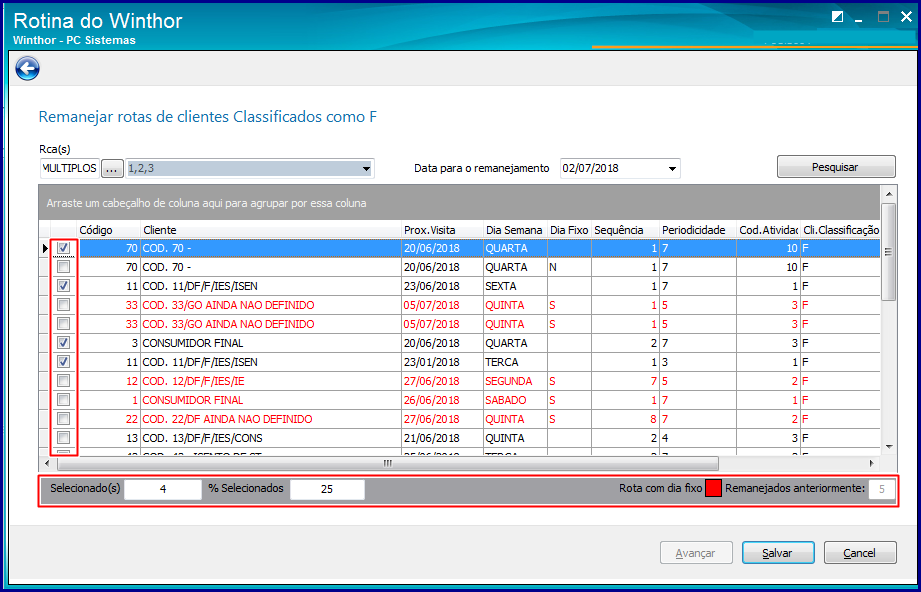Sort by the Dia Semana column header

tap(515, 230)
